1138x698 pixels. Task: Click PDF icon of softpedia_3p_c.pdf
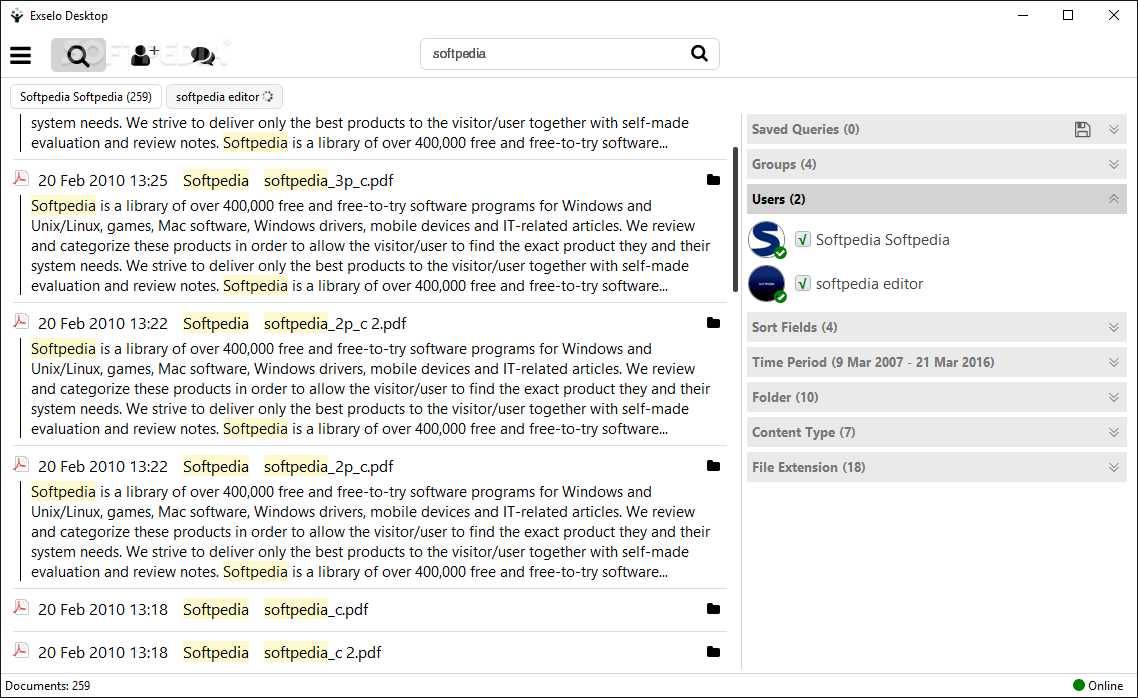pos(21,178)
